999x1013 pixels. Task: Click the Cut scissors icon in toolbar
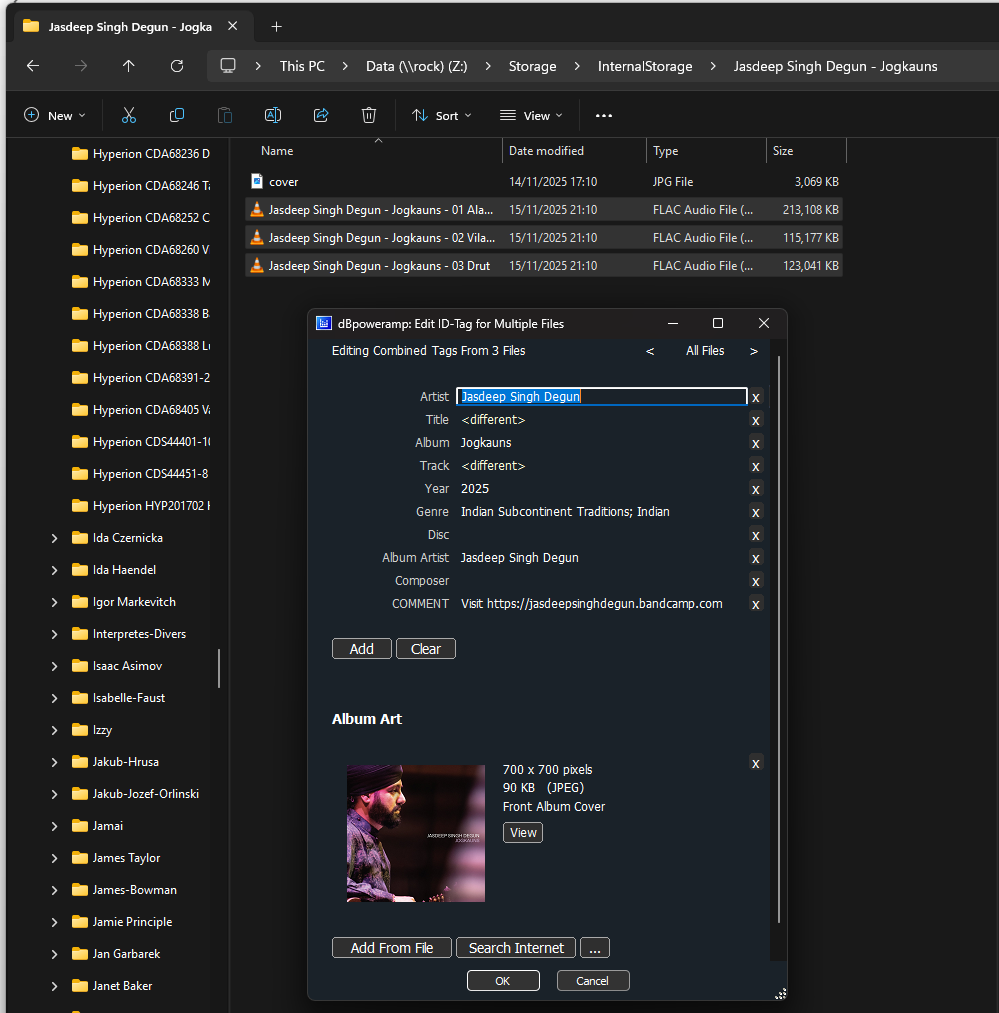[x=128, y=116]
